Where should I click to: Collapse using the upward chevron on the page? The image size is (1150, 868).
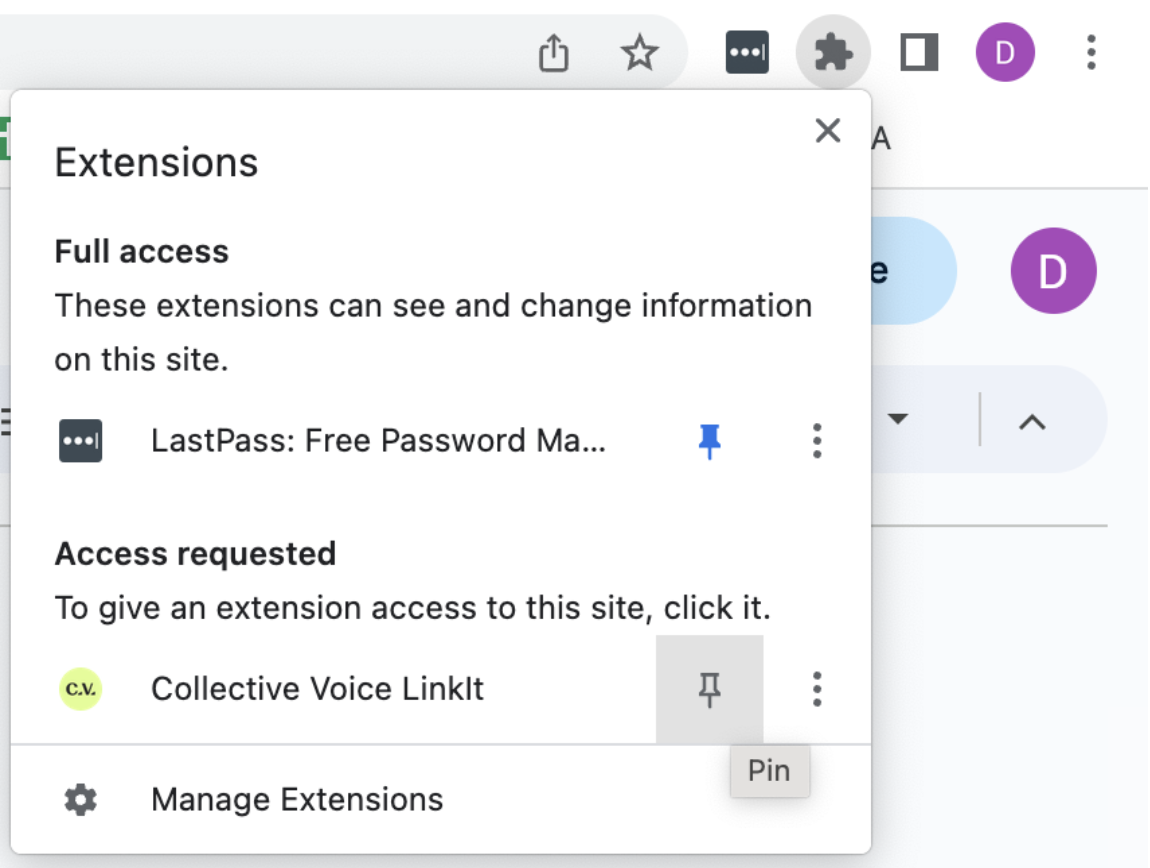click(1031, 421)
